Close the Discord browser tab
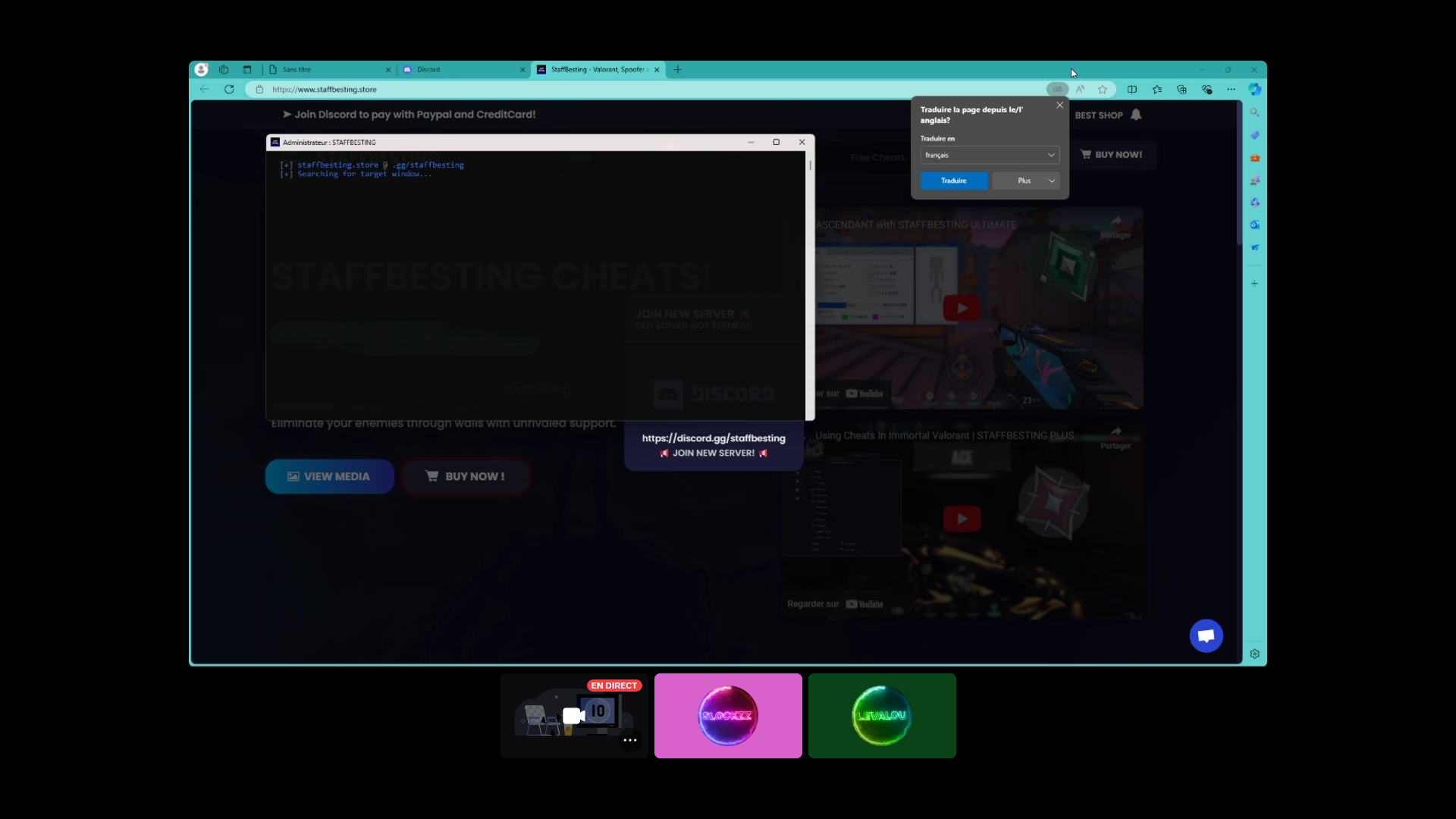Viewport: 1456px width, 819px height. pyautogui.click(x=522, y=70)
